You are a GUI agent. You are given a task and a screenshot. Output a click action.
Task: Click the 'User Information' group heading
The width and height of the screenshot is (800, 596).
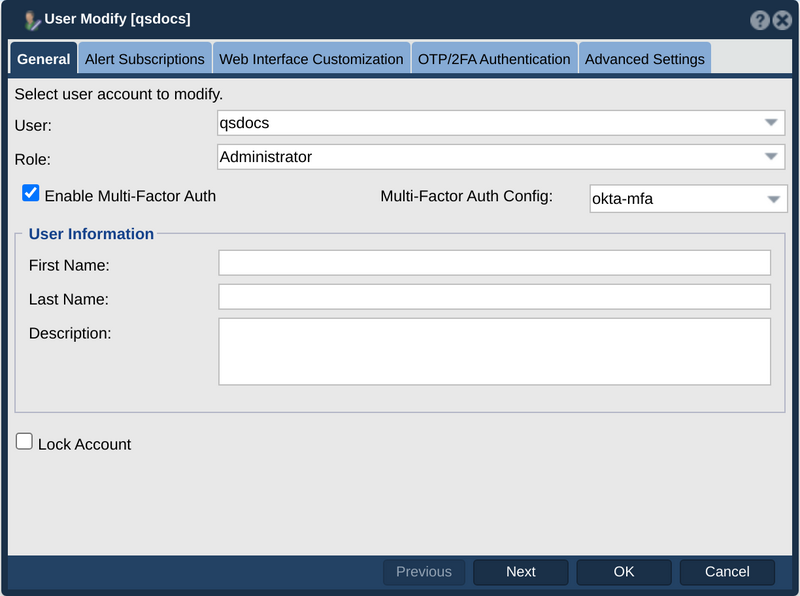pos(91,234)
